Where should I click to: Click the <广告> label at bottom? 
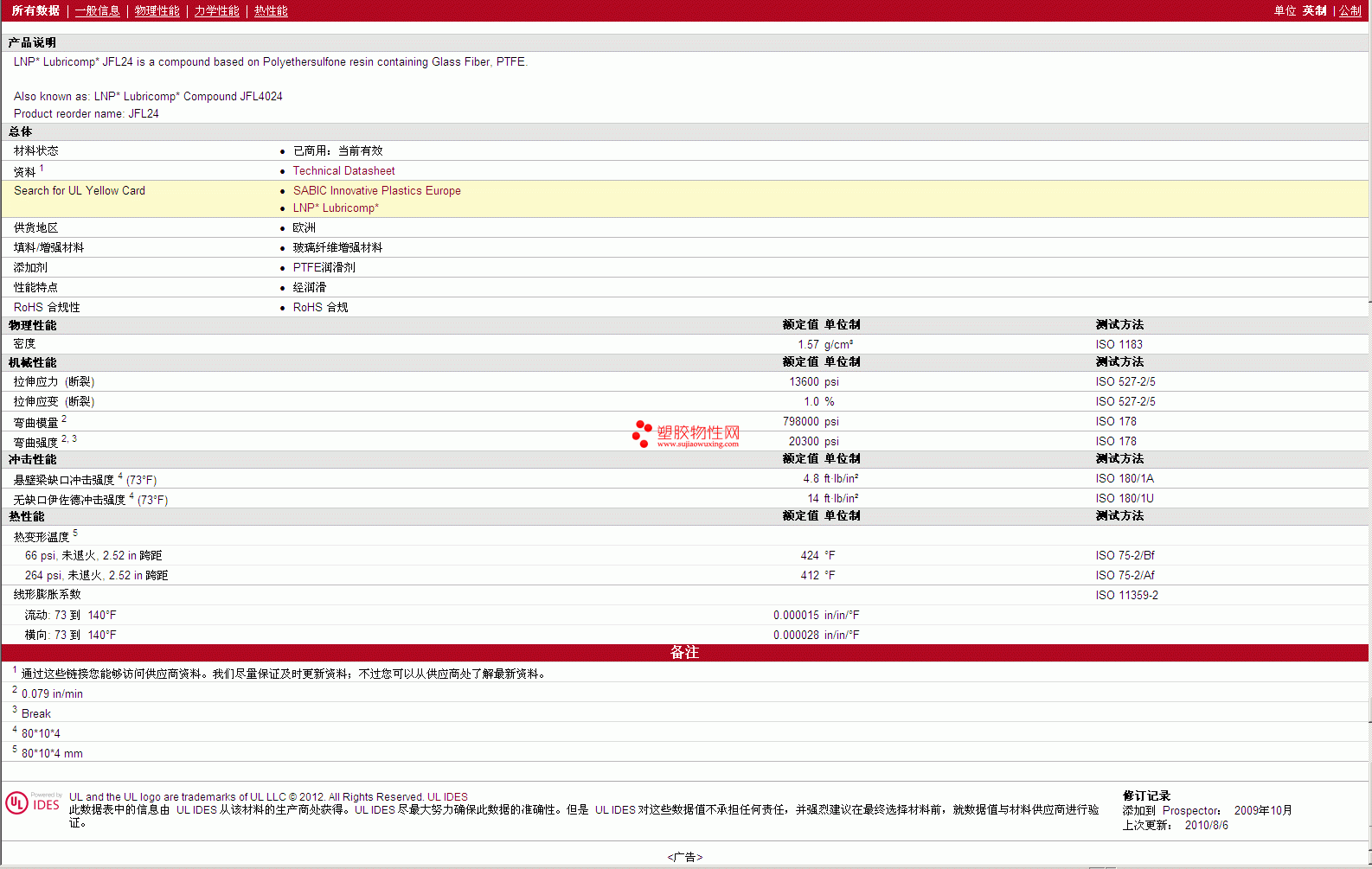[x=684, y=857]
